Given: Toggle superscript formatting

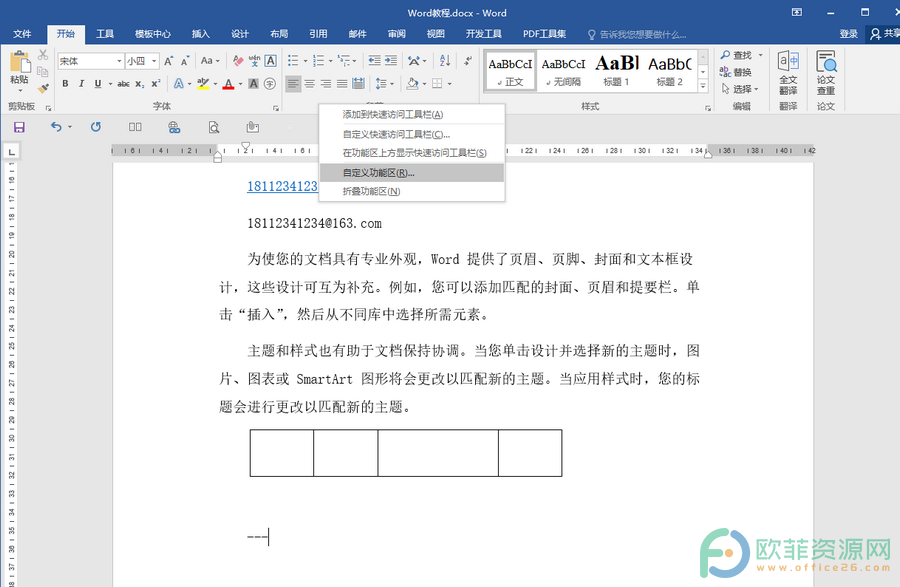Looking at the screenshot, I should tap(156, 84).
